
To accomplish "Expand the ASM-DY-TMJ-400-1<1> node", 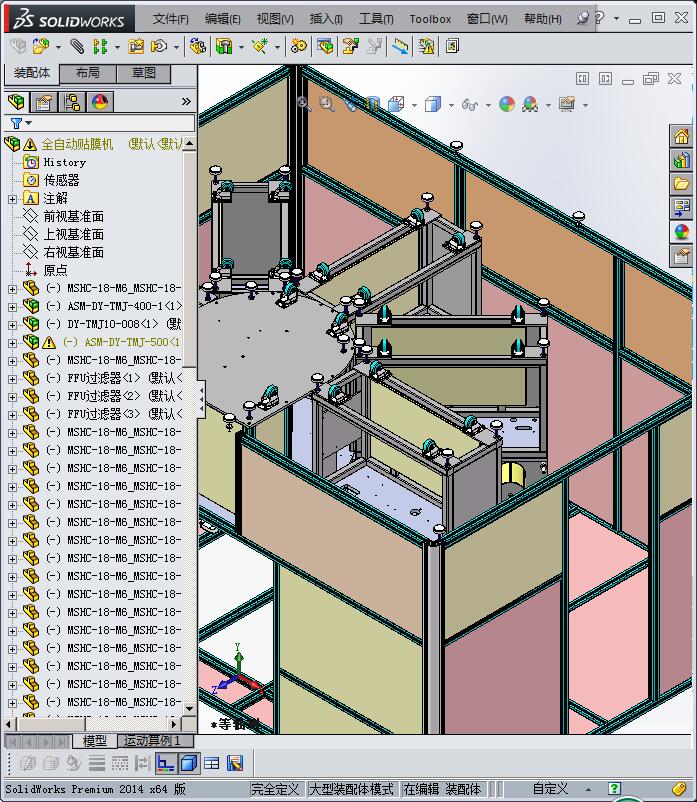I will click(x=12, y=307).
